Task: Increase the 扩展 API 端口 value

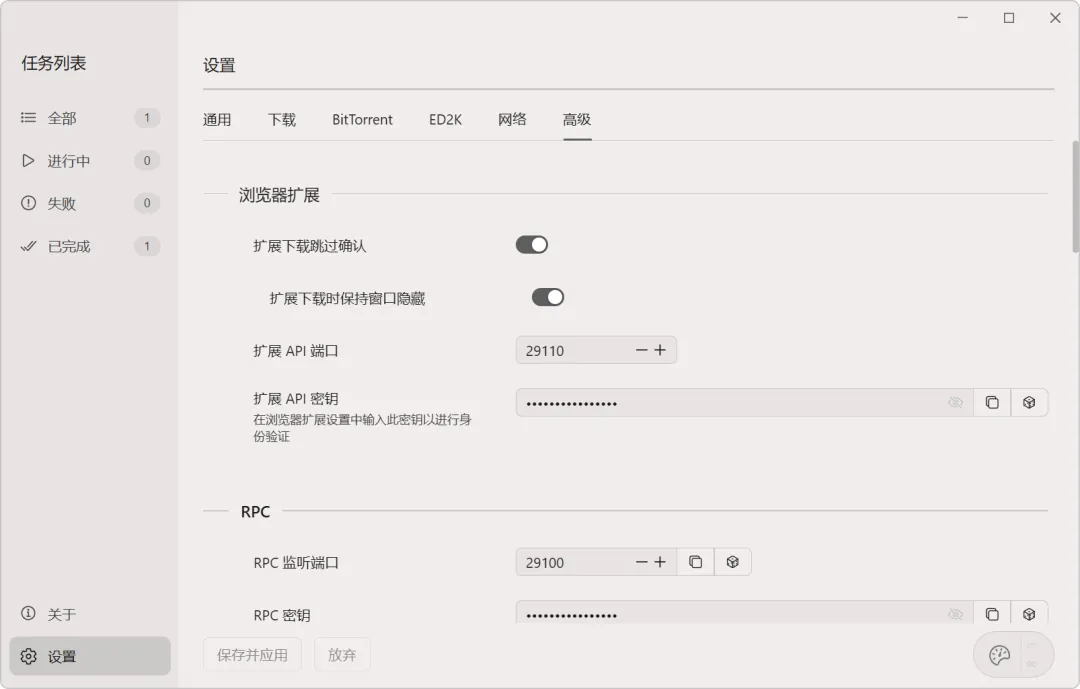Action: 660,350
